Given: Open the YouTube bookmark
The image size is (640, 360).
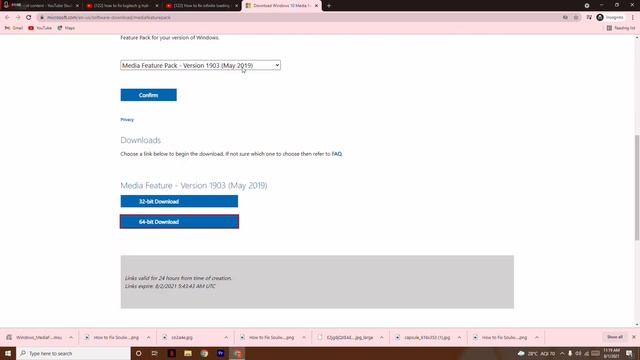Looking at the screenshot, I should click(x=40, y=28).
